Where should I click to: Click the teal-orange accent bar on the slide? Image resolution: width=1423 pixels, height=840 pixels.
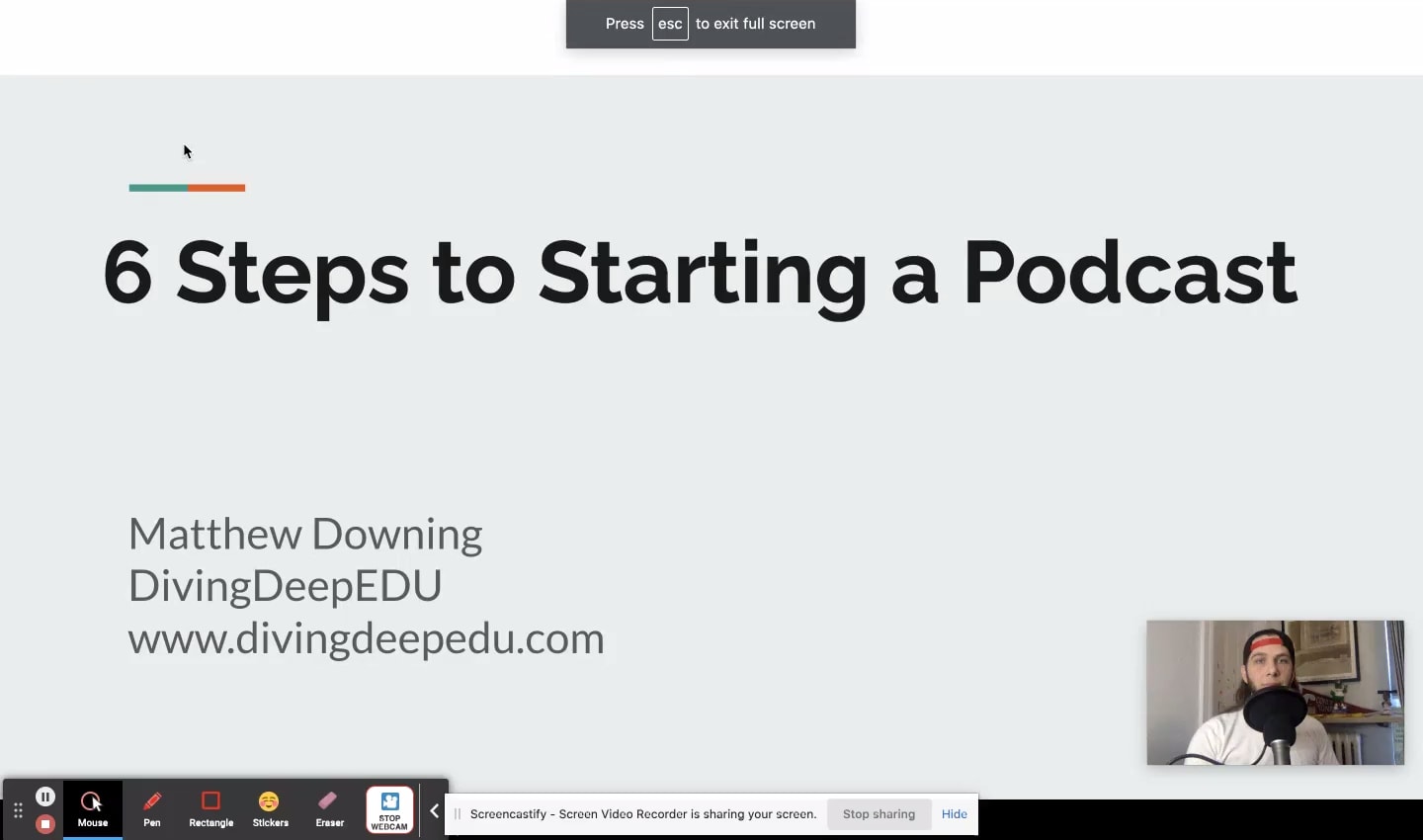pos(187,188)
